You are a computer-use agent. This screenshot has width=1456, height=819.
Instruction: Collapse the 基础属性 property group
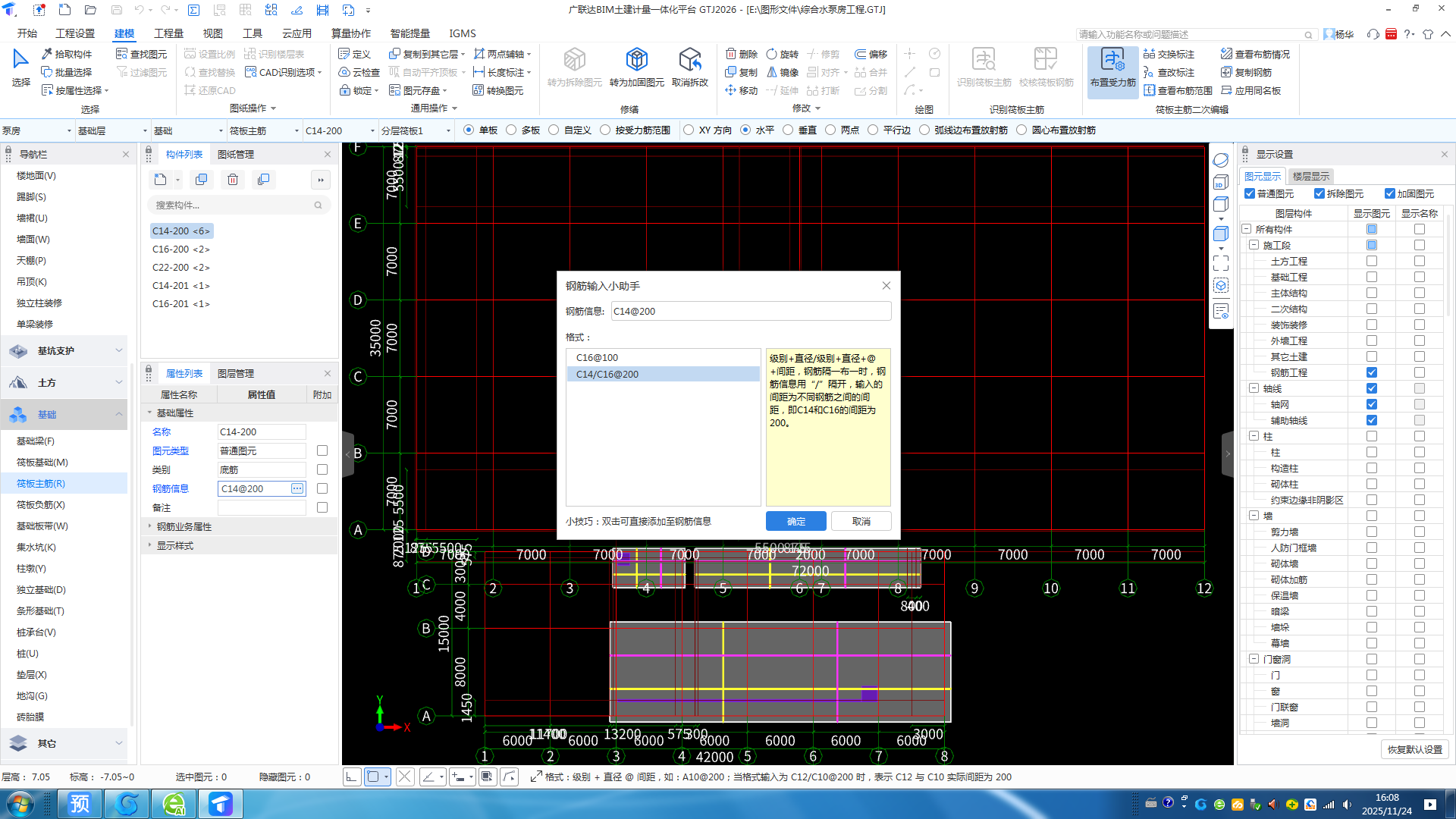coord(150,413)
